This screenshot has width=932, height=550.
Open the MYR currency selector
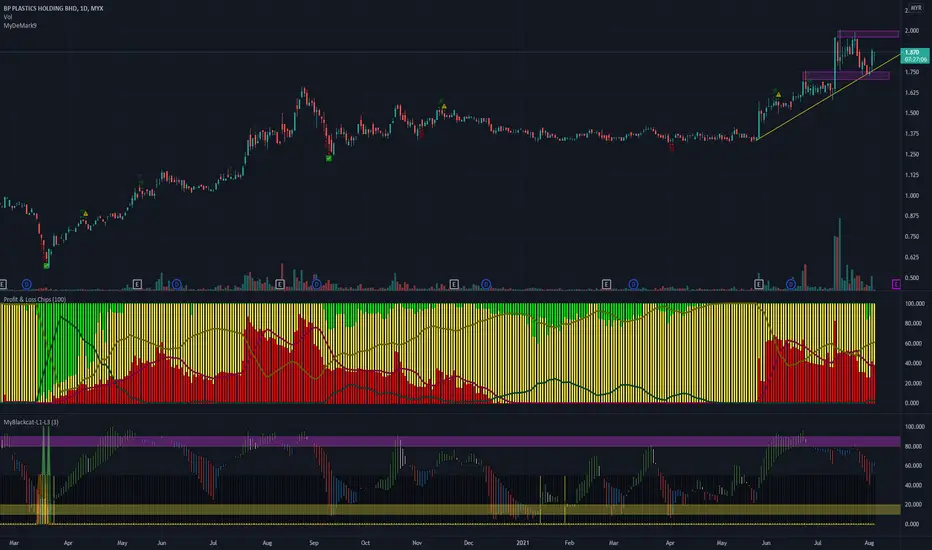click(916, 8)
